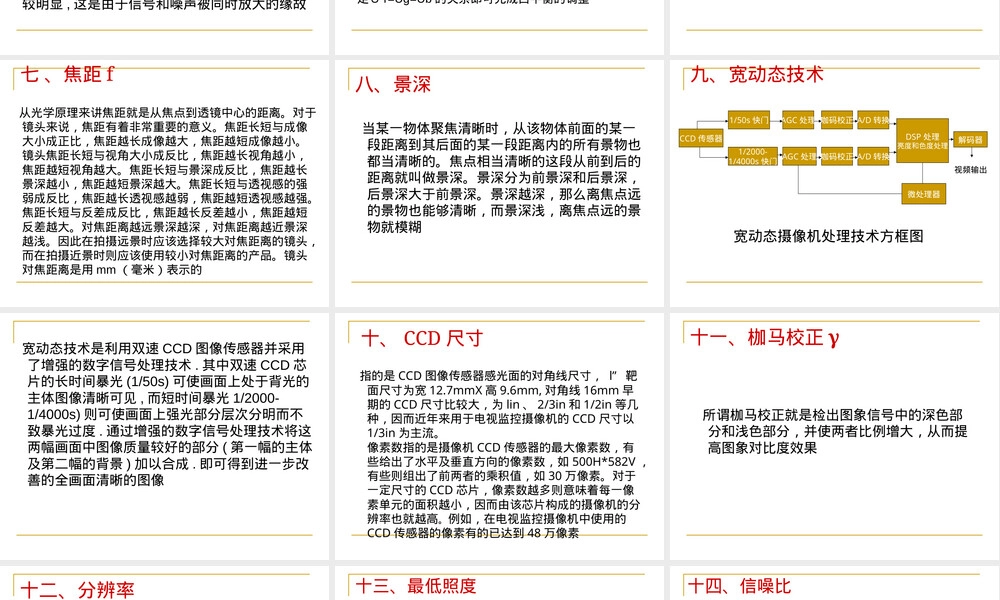The image size is (1000, 600).
Task: Click the paragraph starting 像素数指的是摄像机 CCD
Action: 506,490
